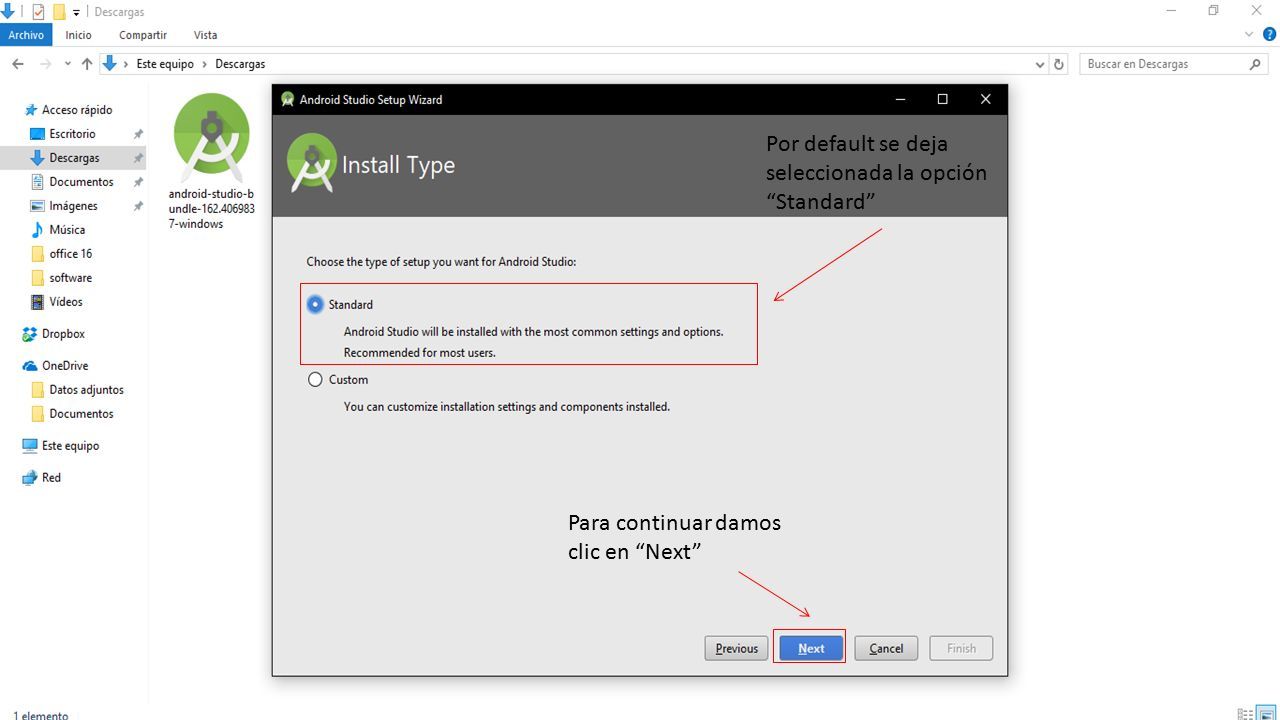Click the pin icon beside Escritorio
Screen dimensions: 1280x720
click(138, 134)
